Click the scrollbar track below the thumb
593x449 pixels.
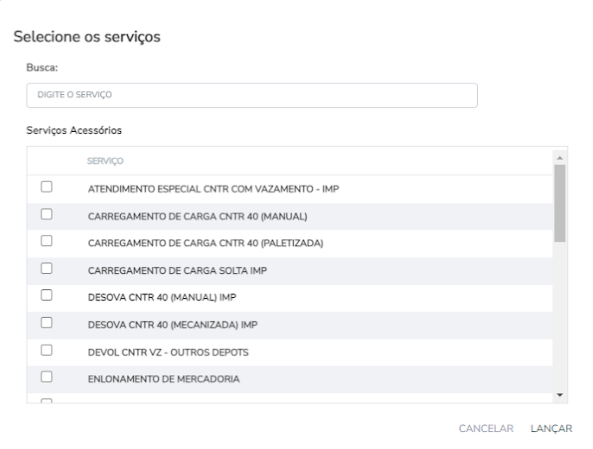(x=560, y=316)
